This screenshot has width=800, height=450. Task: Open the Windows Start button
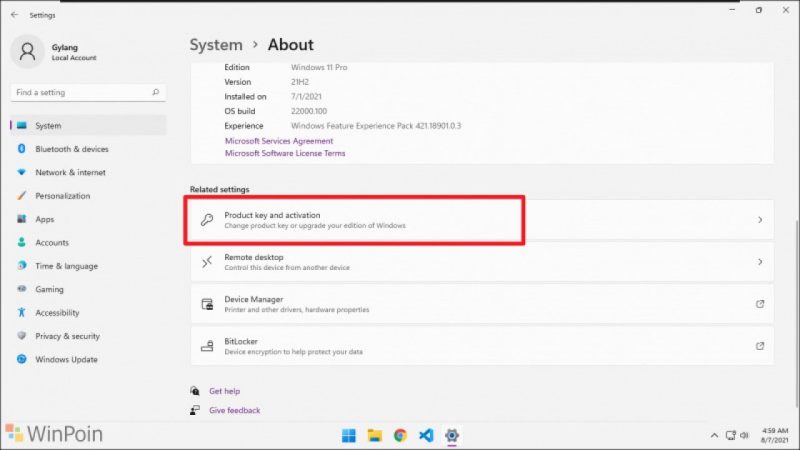coord(349,435)
